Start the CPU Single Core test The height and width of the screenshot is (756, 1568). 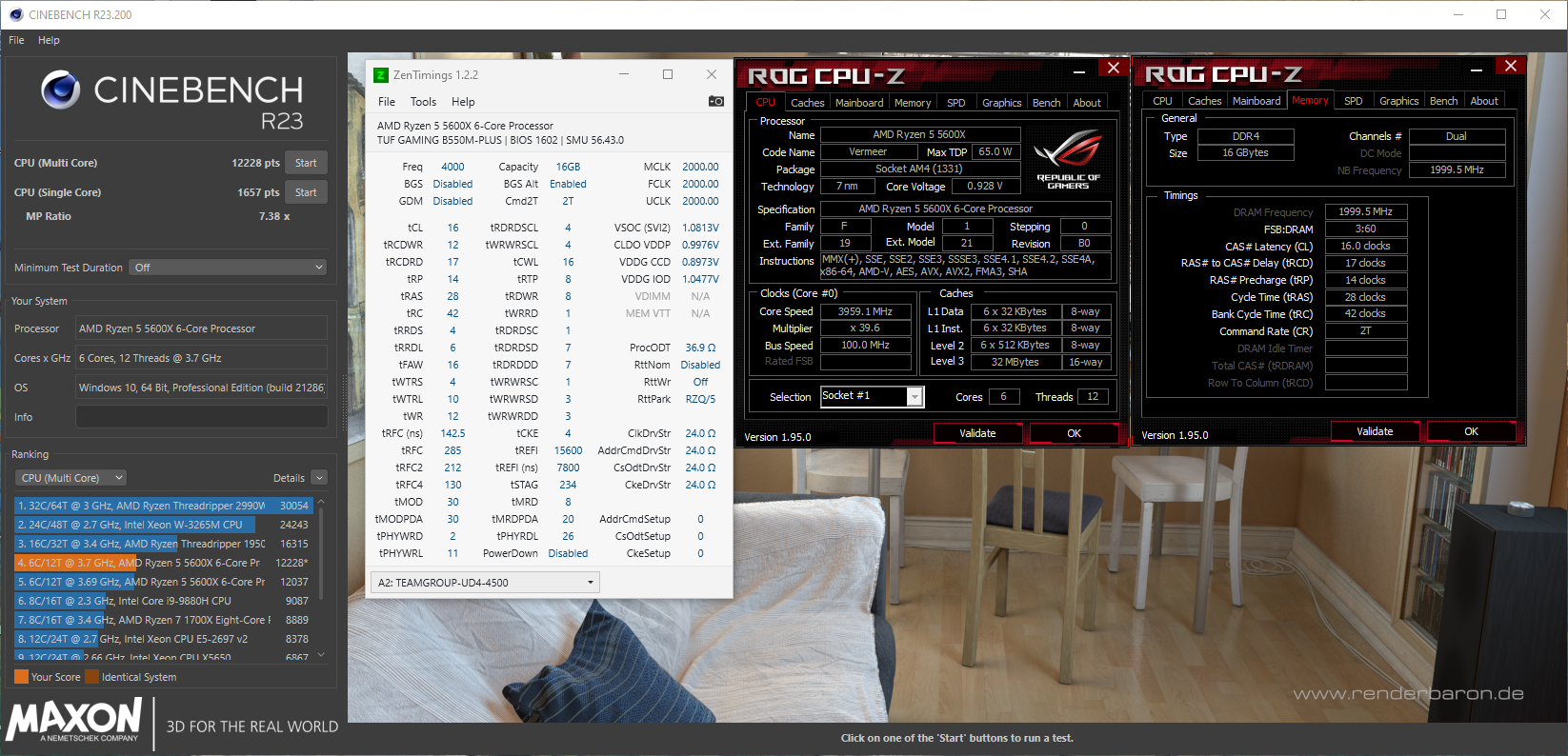[306, 192]
